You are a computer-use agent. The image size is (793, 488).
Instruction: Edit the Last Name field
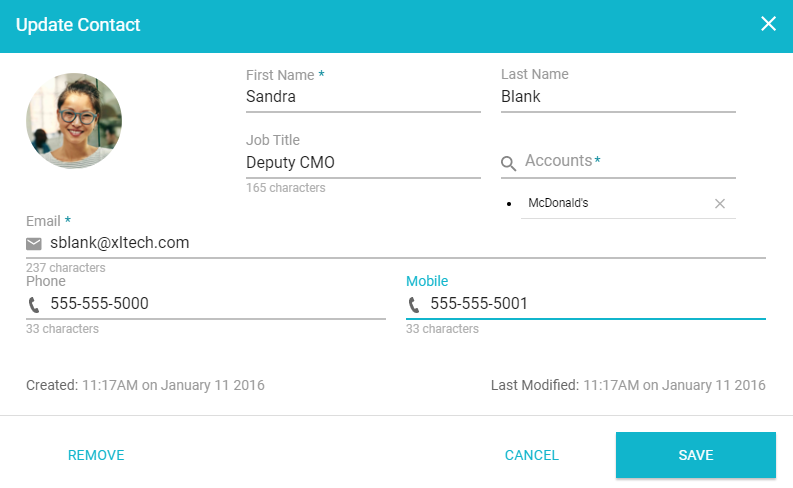[617, 97]
